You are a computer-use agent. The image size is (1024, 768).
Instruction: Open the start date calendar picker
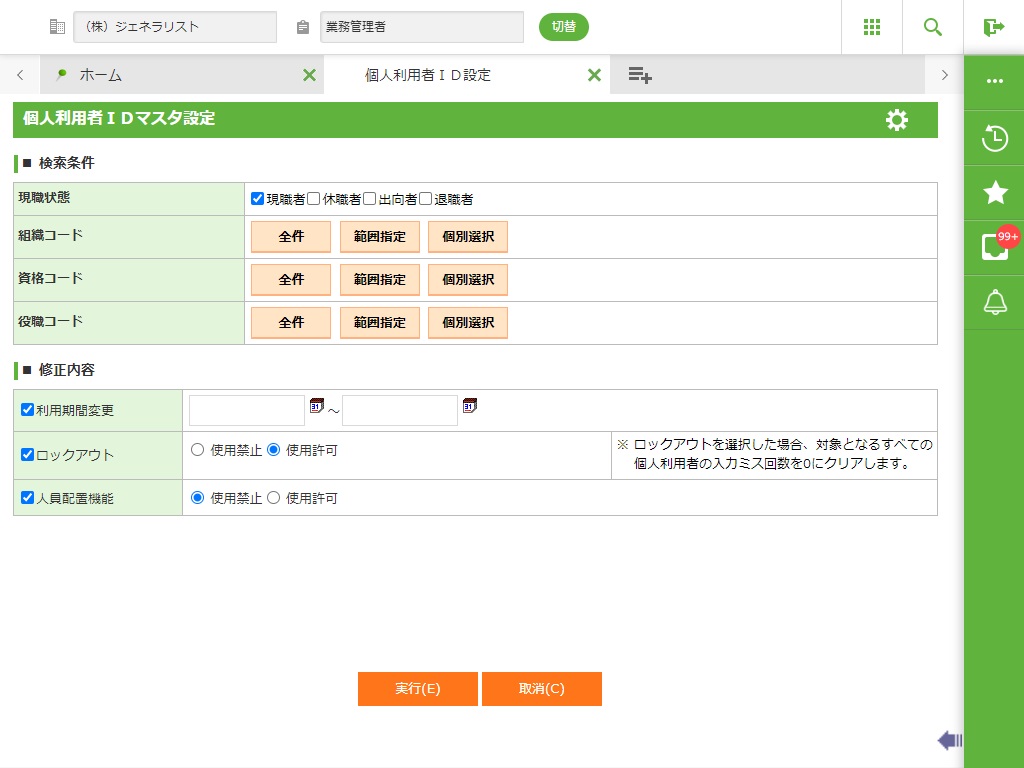pos(317,406)
